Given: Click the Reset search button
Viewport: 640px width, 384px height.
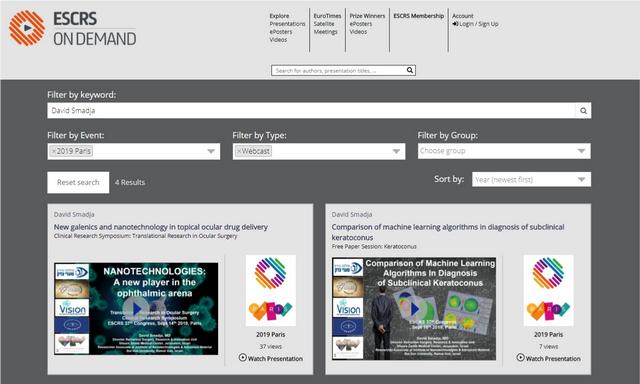Looking at the screenshot, I should click(x=78, y=182).
